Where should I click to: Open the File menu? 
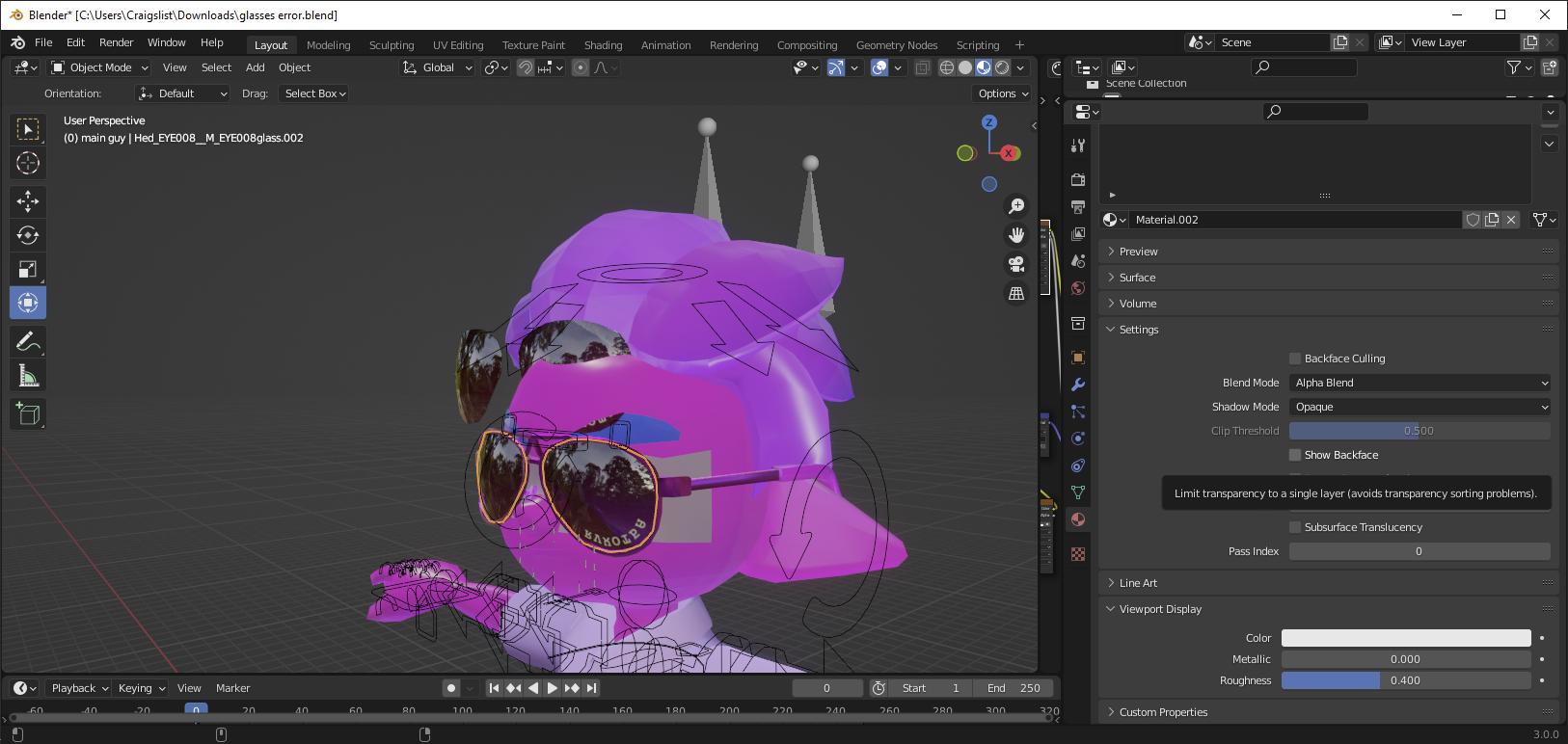coord(43,42)
